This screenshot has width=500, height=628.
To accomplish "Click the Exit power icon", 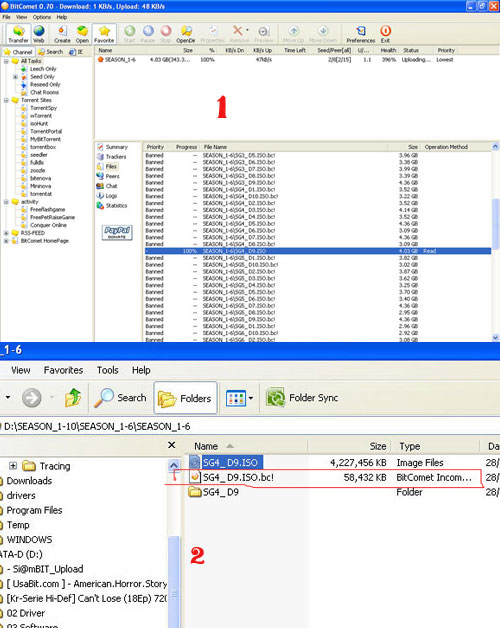I will pyautogui.click(x=385, y=34).
